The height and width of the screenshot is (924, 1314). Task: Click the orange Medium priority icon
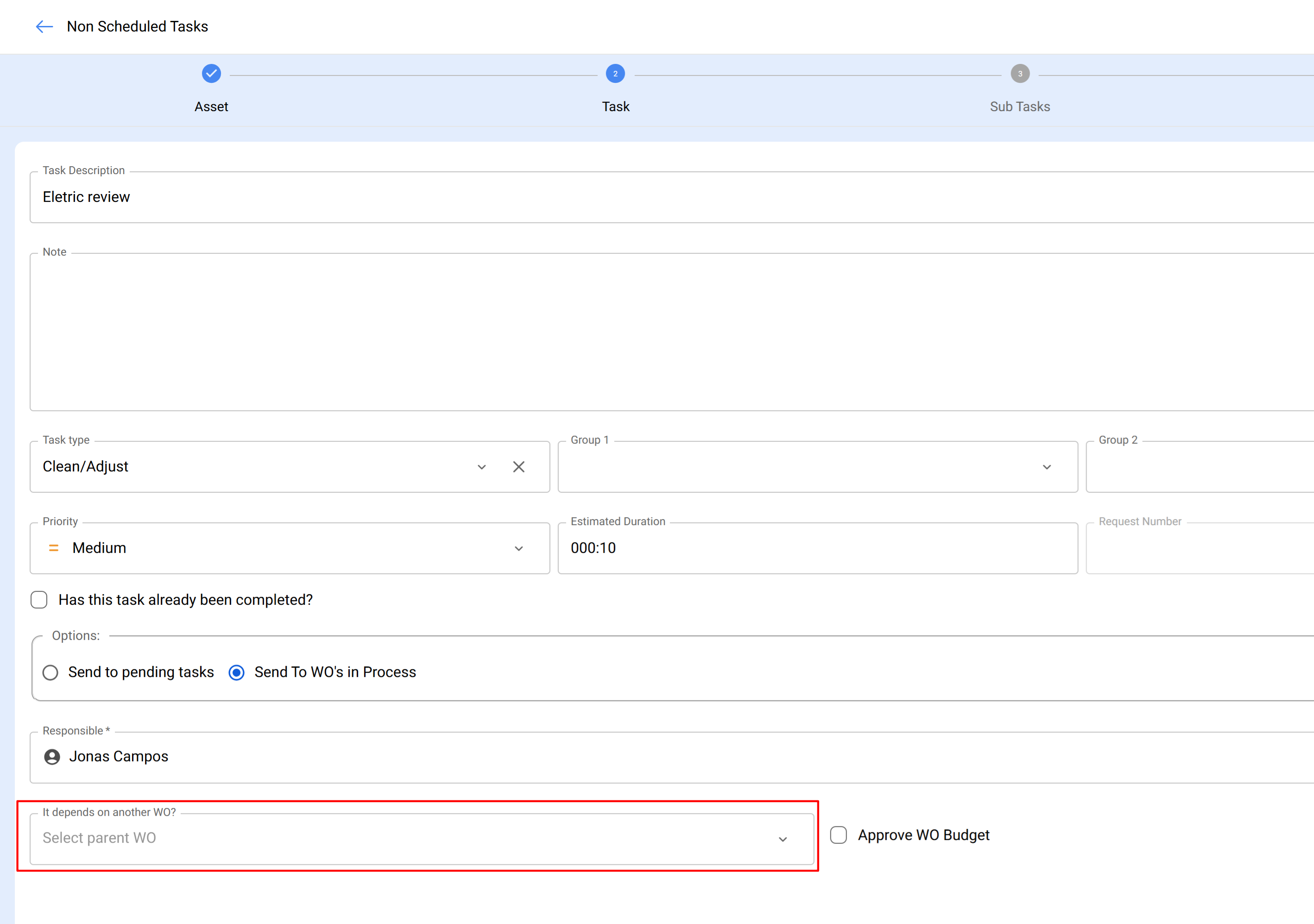pos(54,548)
